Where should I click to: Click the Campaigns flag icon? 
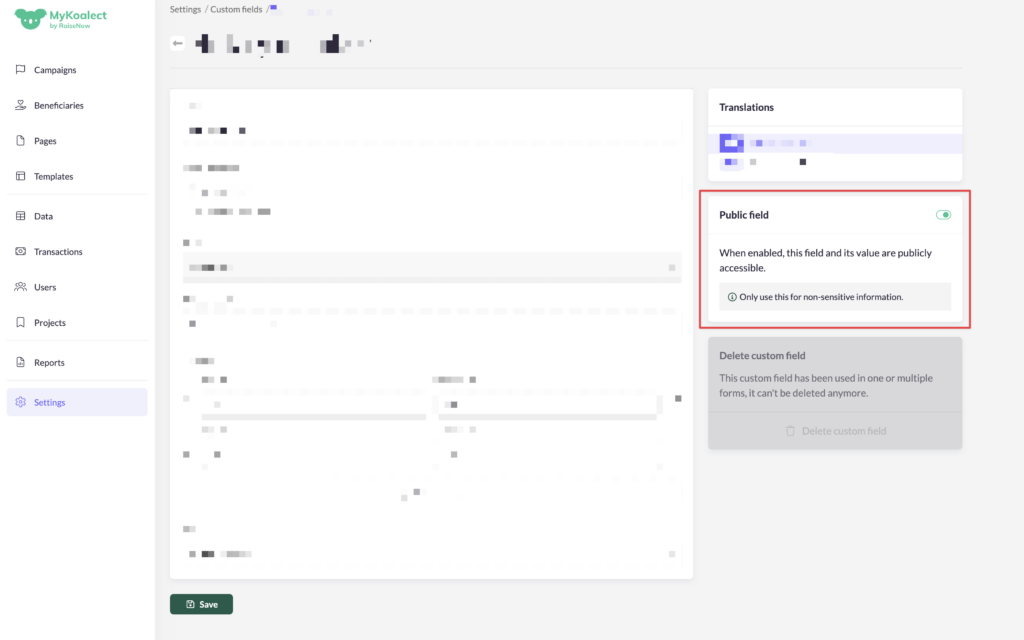(x=21, y=70)
